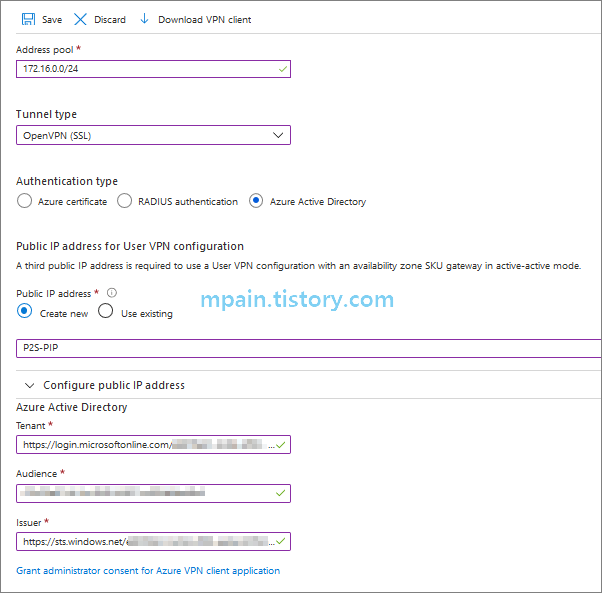Click the Audience input field
Screen dimensions: 602x593
(x=153, y=493)
